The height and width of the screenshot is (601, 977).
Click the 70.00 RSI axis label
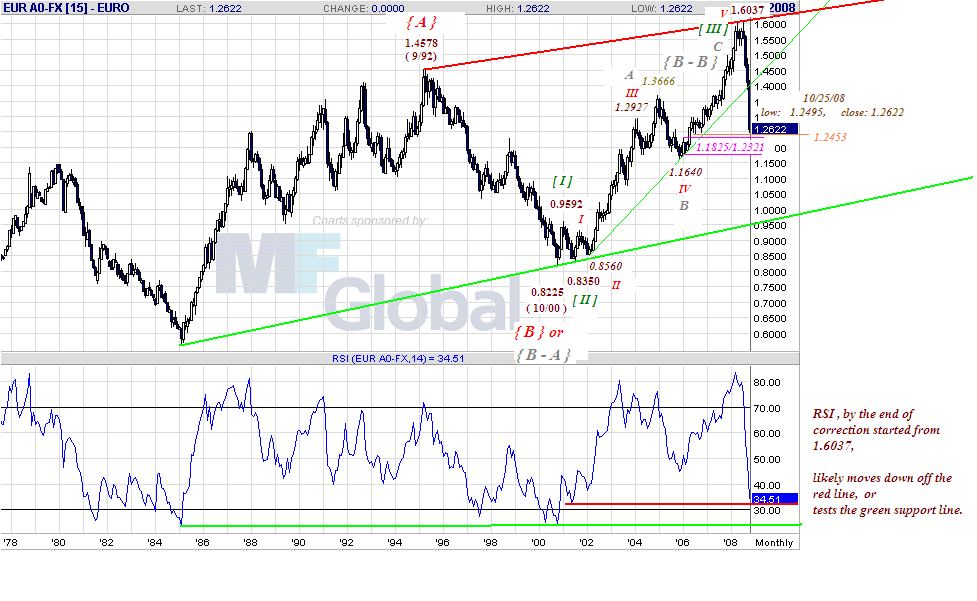[x=767, y=409]
